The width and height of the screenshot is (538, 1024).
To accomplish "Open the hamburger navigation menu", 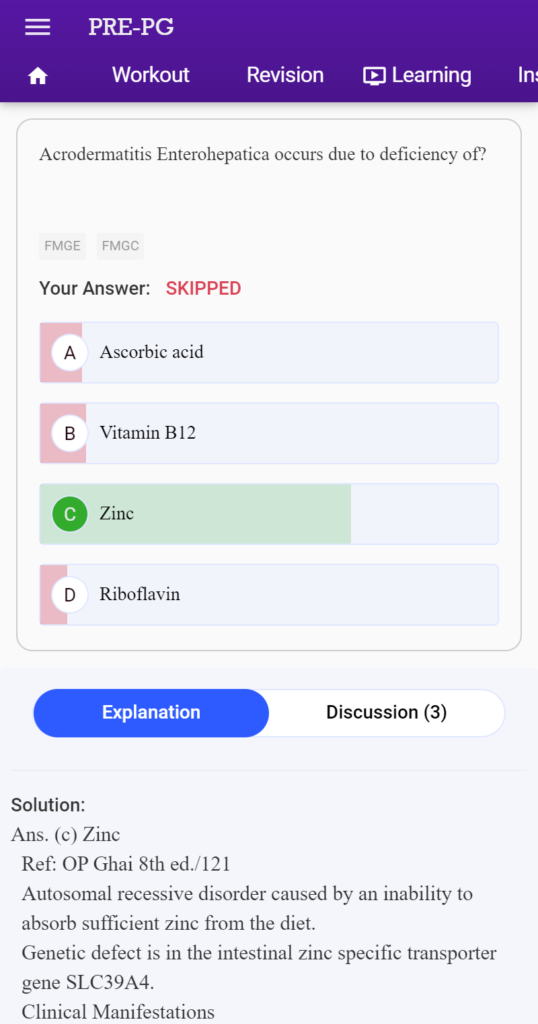I will 37,27.
